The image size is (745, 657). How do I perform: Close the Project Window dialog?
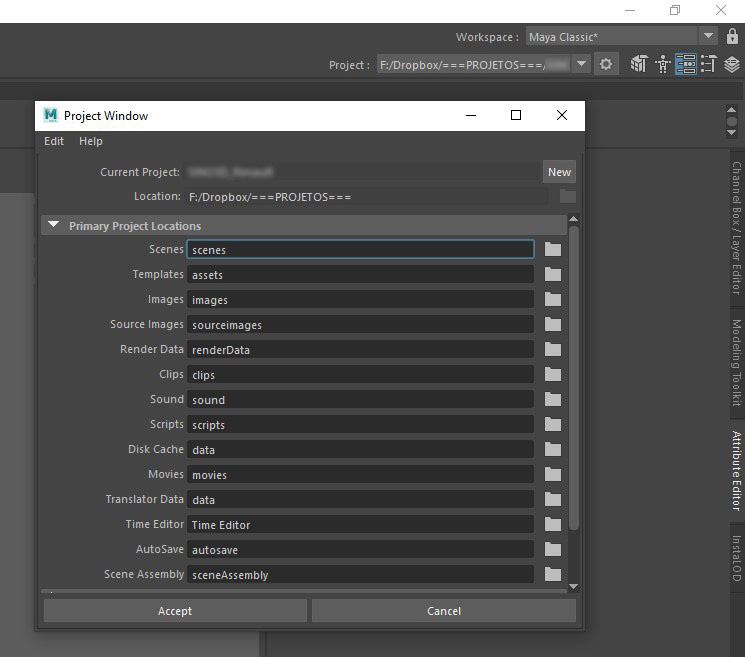pyautogui.click(x=562, y=115)
